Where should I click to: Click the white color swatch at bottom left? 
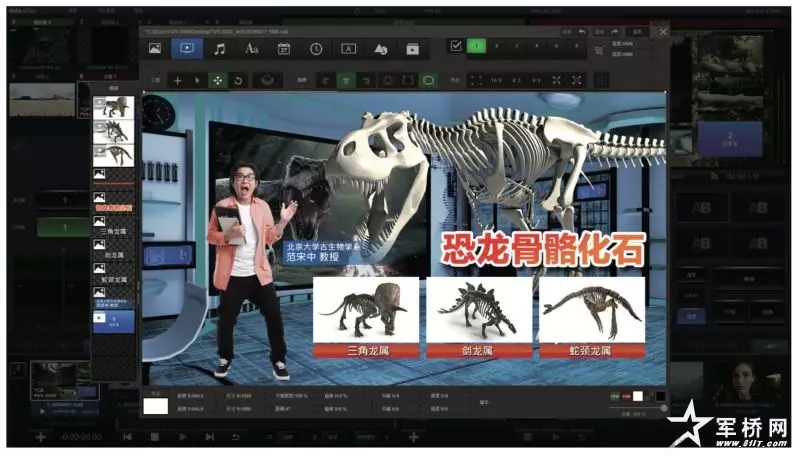pyautogui.click(x=155, y=406)
